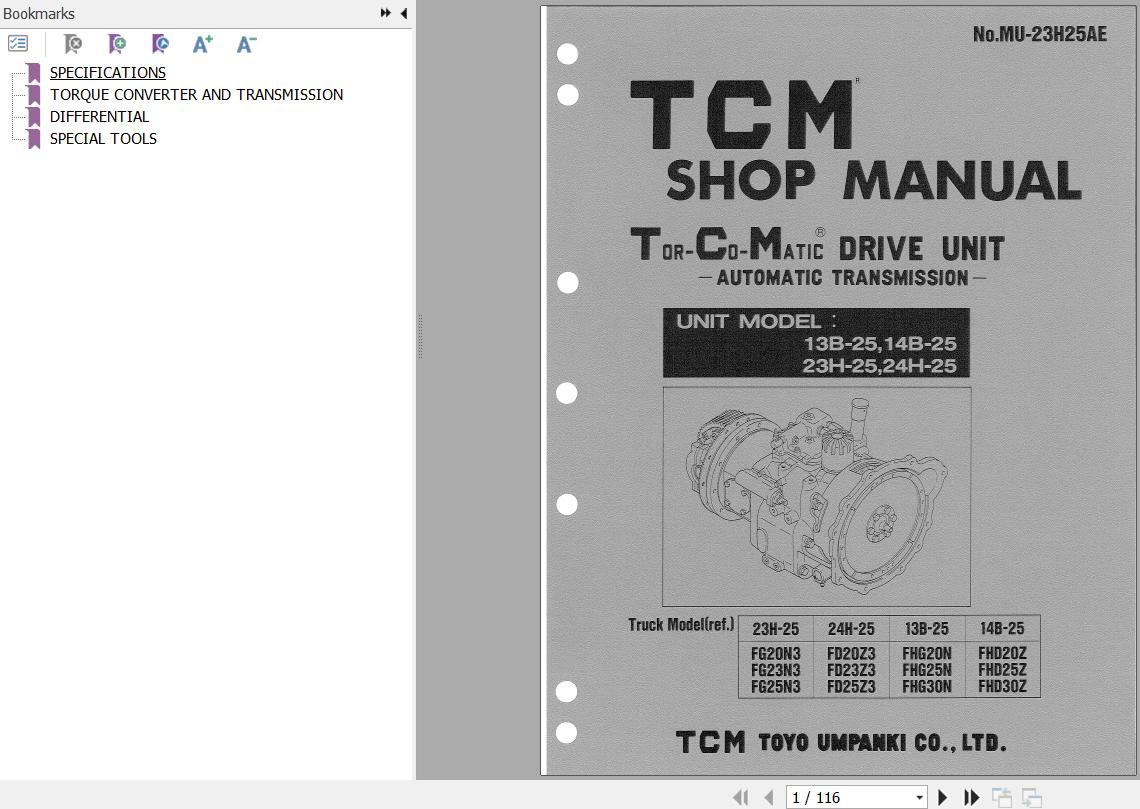
Task: Click the delete bookmark icon
Action: click(x=73, y=44)
